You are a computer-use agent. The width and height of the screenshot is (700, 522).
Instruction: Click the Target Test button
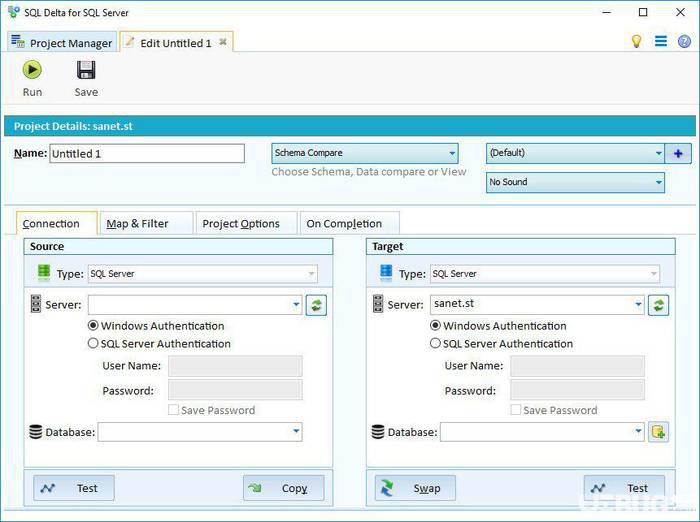(624, 488)
